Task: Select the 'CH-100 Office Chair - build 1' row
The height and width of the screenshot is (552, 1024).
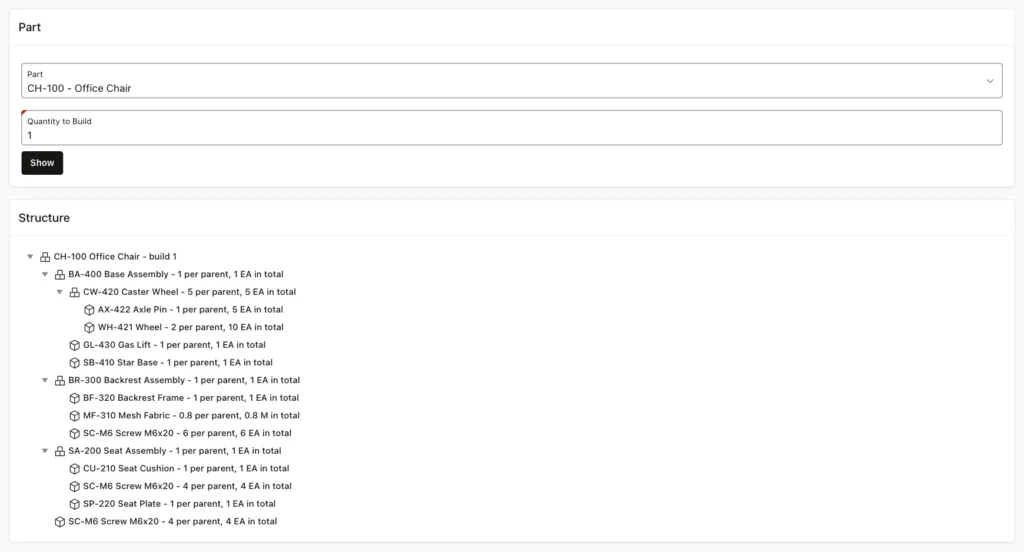Action: tap(115, 257)
